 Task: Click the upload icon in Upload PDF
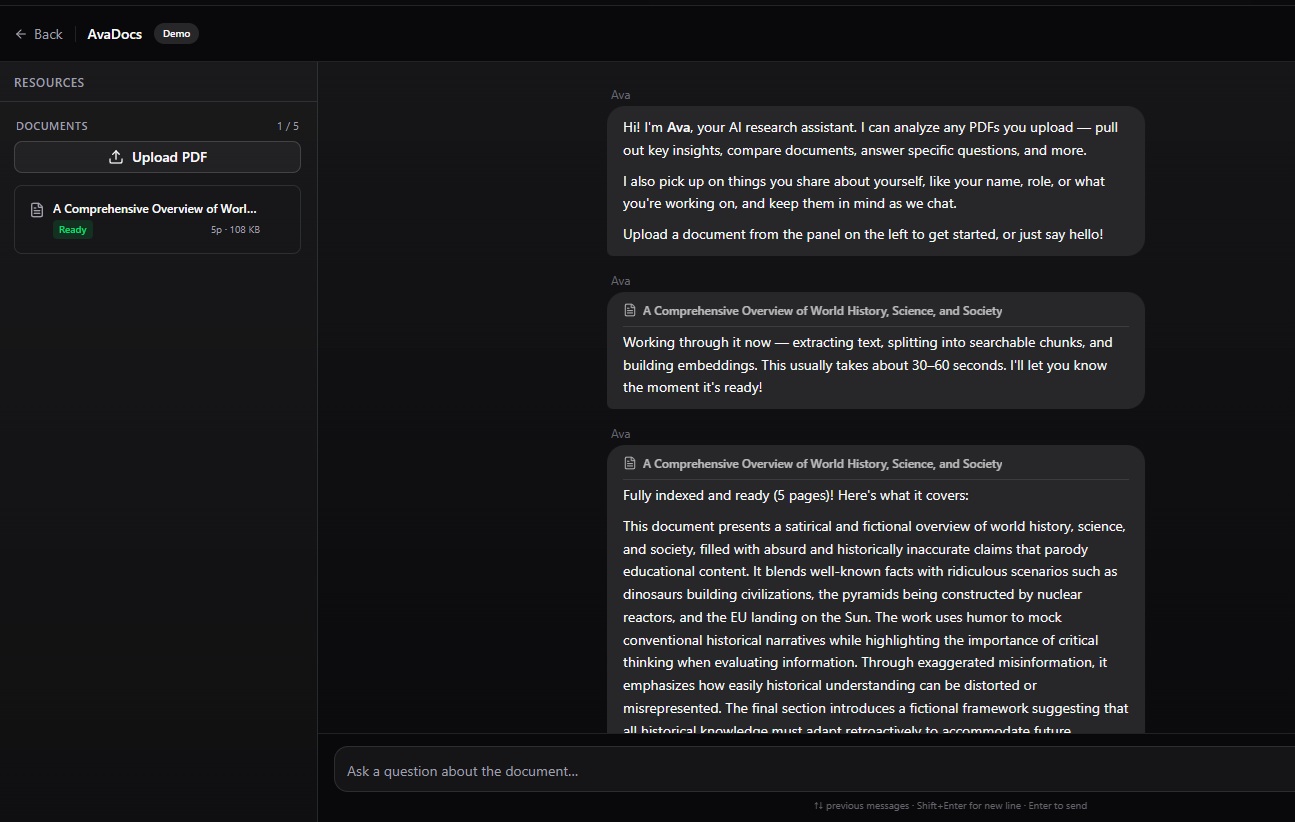click(x=116, y=157)
